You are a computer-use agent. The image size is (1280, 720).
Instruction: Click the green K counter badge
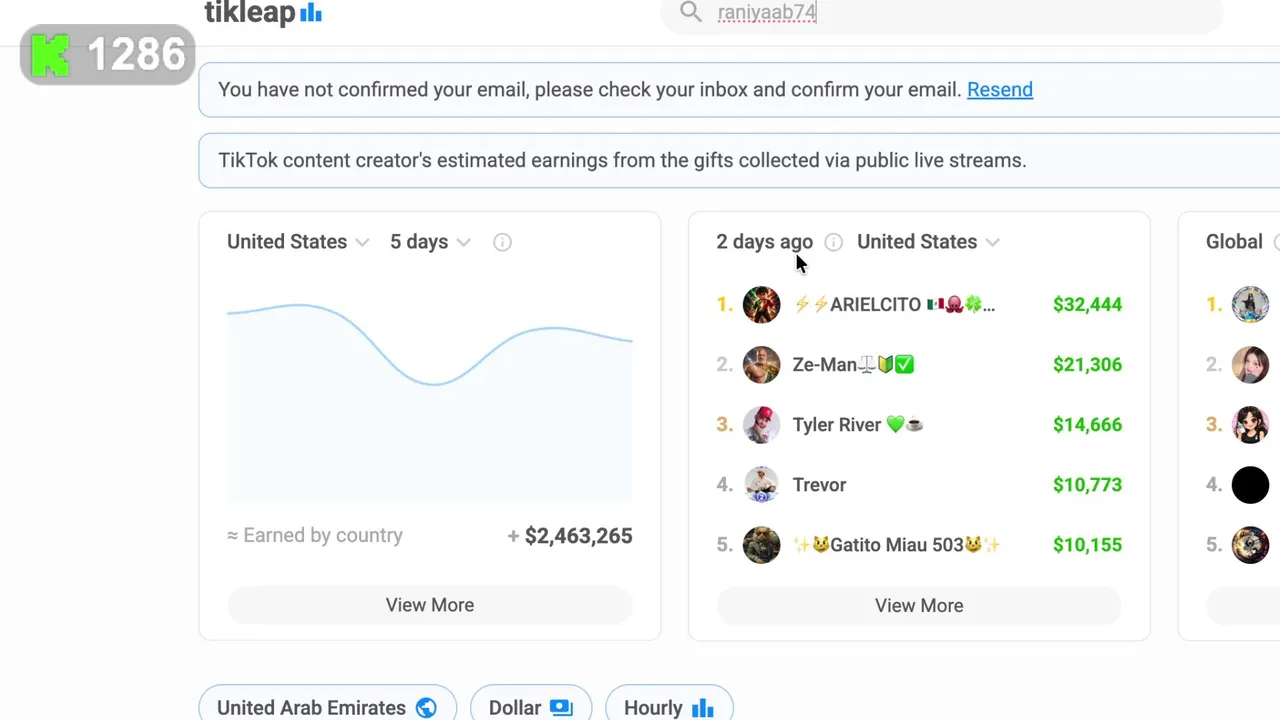pos(107,55)
